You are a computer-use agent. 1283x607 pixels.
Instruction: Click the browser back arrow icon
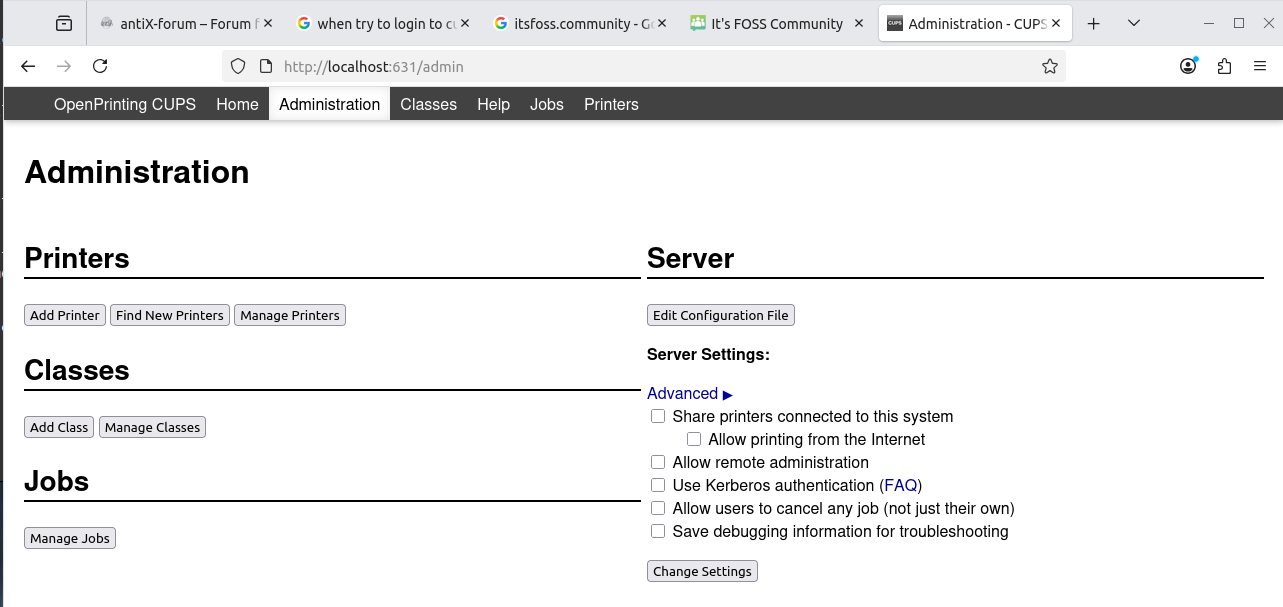28,66
